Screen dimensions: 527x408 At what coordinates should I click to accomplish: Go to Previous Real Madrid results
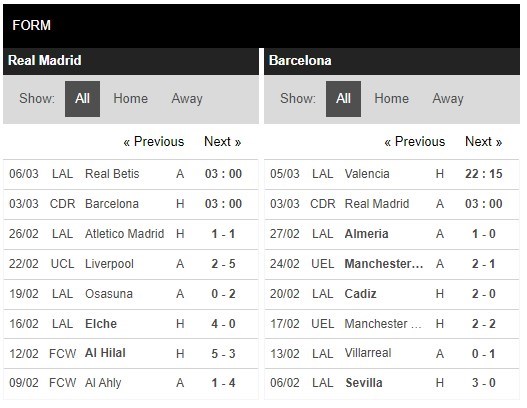[154, 141]
